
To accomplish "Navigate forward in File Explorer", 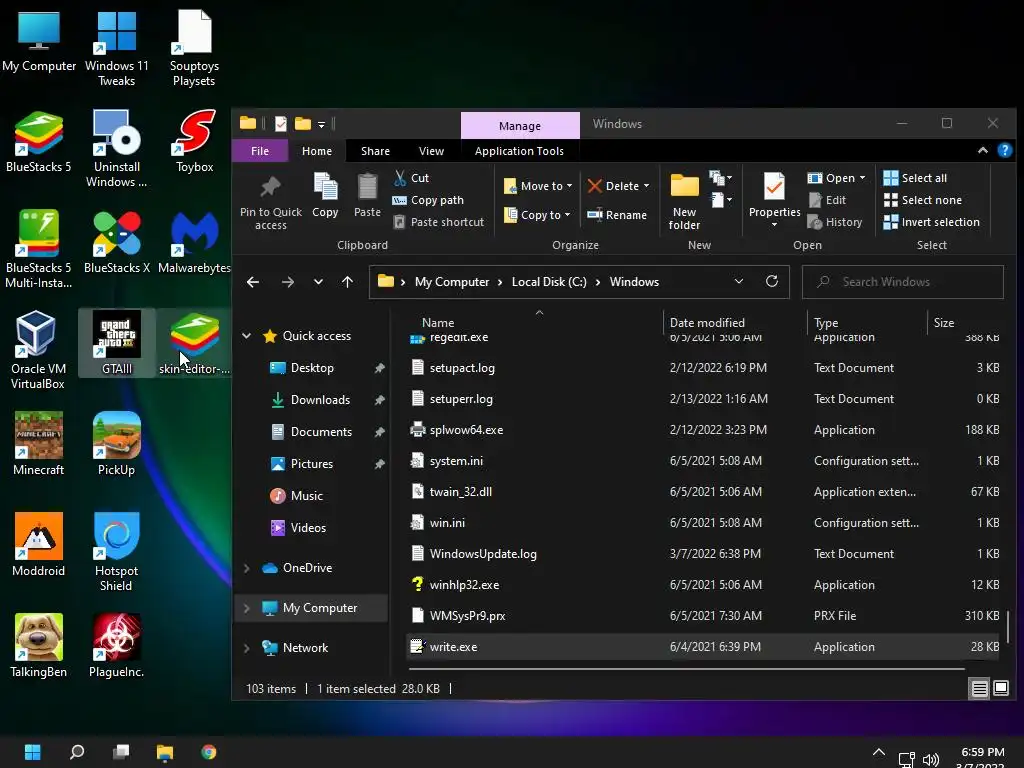I will click(x=287, y=282).
